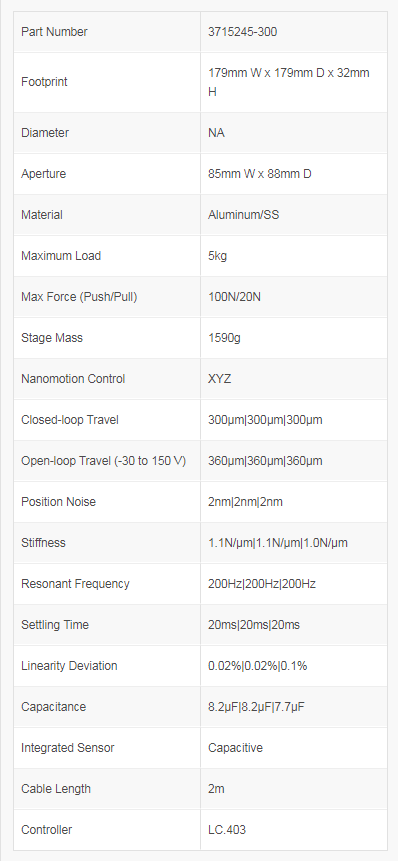Screen dimensions: 398x861
Task: Click the Nanomotion Control value XYZ
Action: tap(220, 379)
